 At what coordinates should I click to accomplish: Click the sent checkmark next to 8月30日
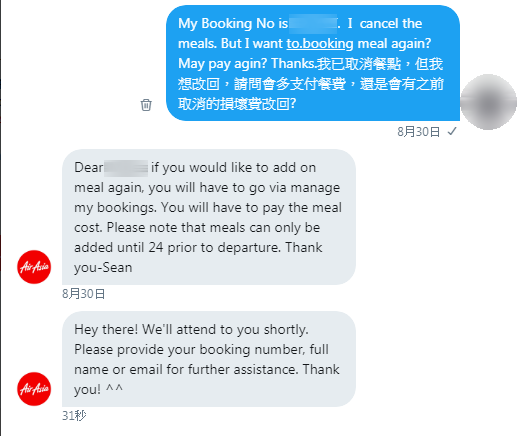click(x=452, y=131)
